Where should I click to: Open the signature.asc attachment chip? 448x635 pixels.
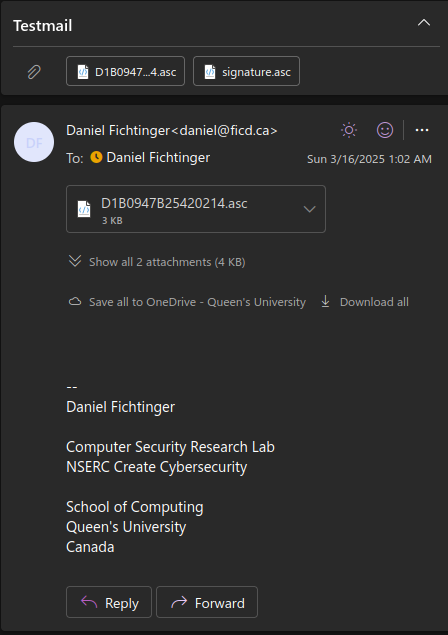(x=246, y=71)
